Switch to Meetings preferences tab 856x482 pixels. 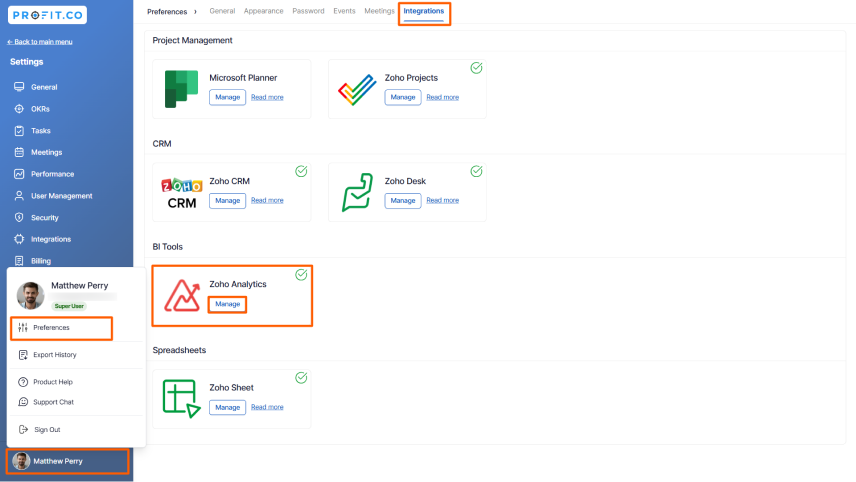[x=379, y=11]
